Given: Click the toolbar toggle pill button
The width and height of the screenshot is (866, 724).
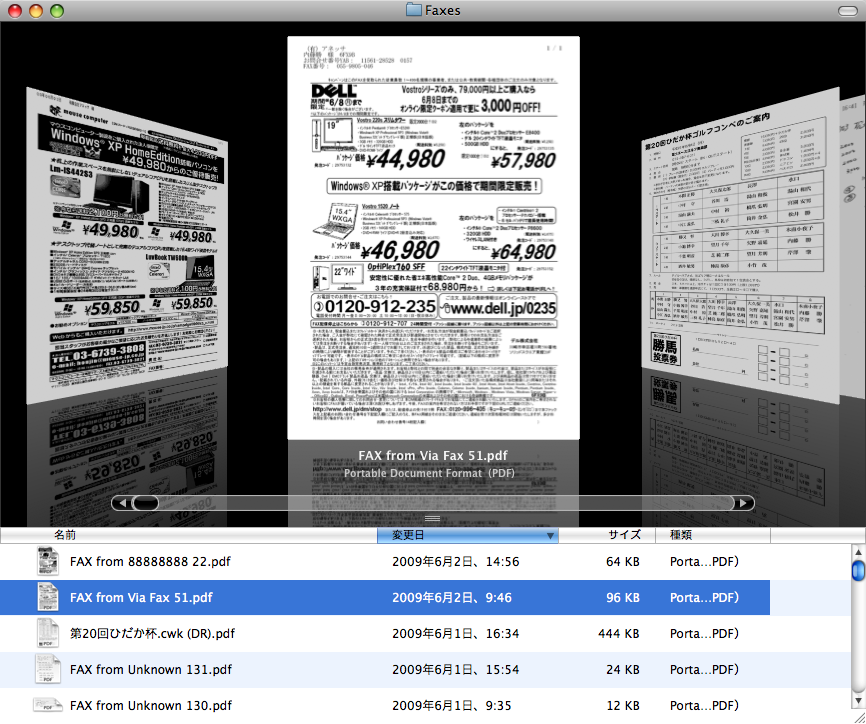Looking at the screenshot, I should tap(848, 10).
